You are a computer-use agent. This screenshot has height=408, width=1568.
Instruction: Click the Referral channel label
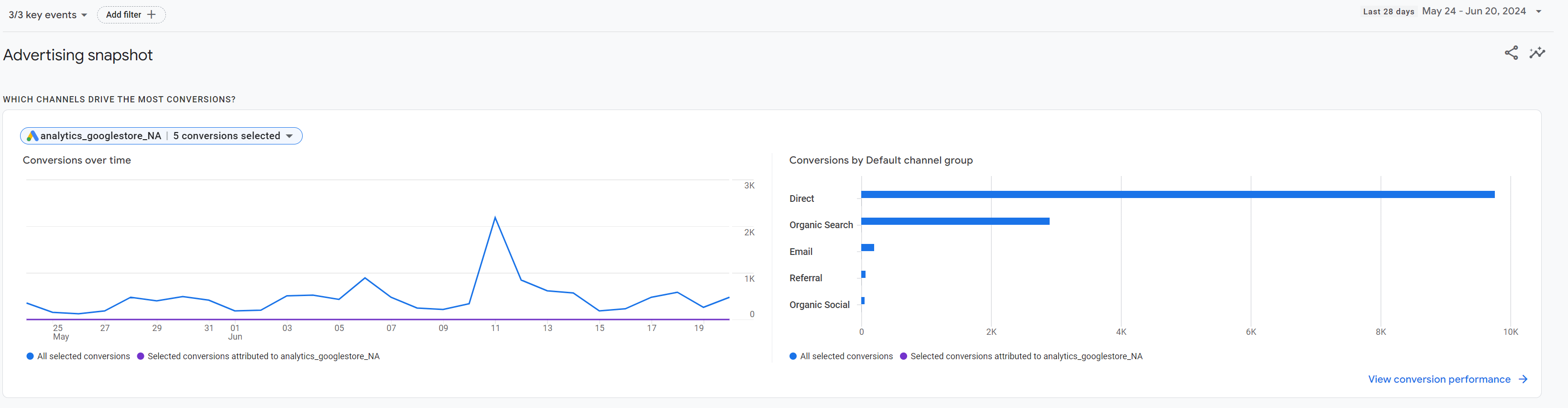coord(805,278)
